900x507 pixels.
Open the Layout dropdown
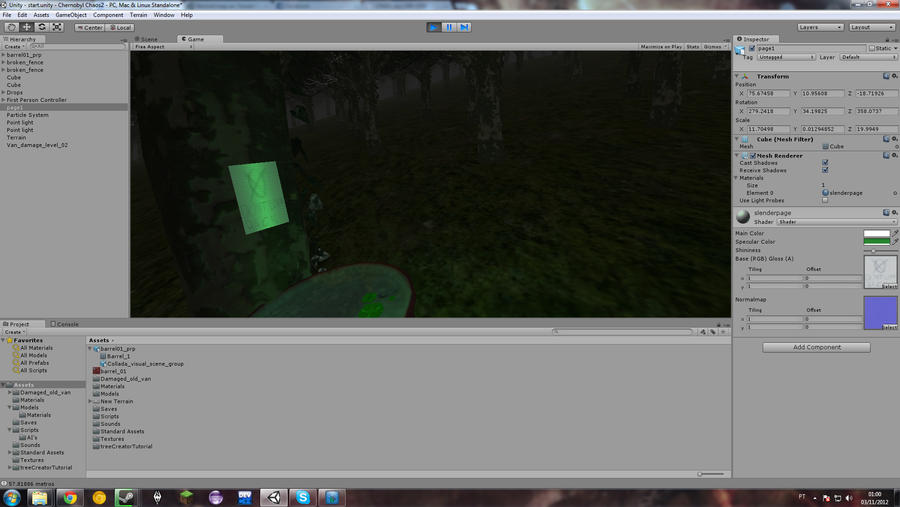coord(871,27)
